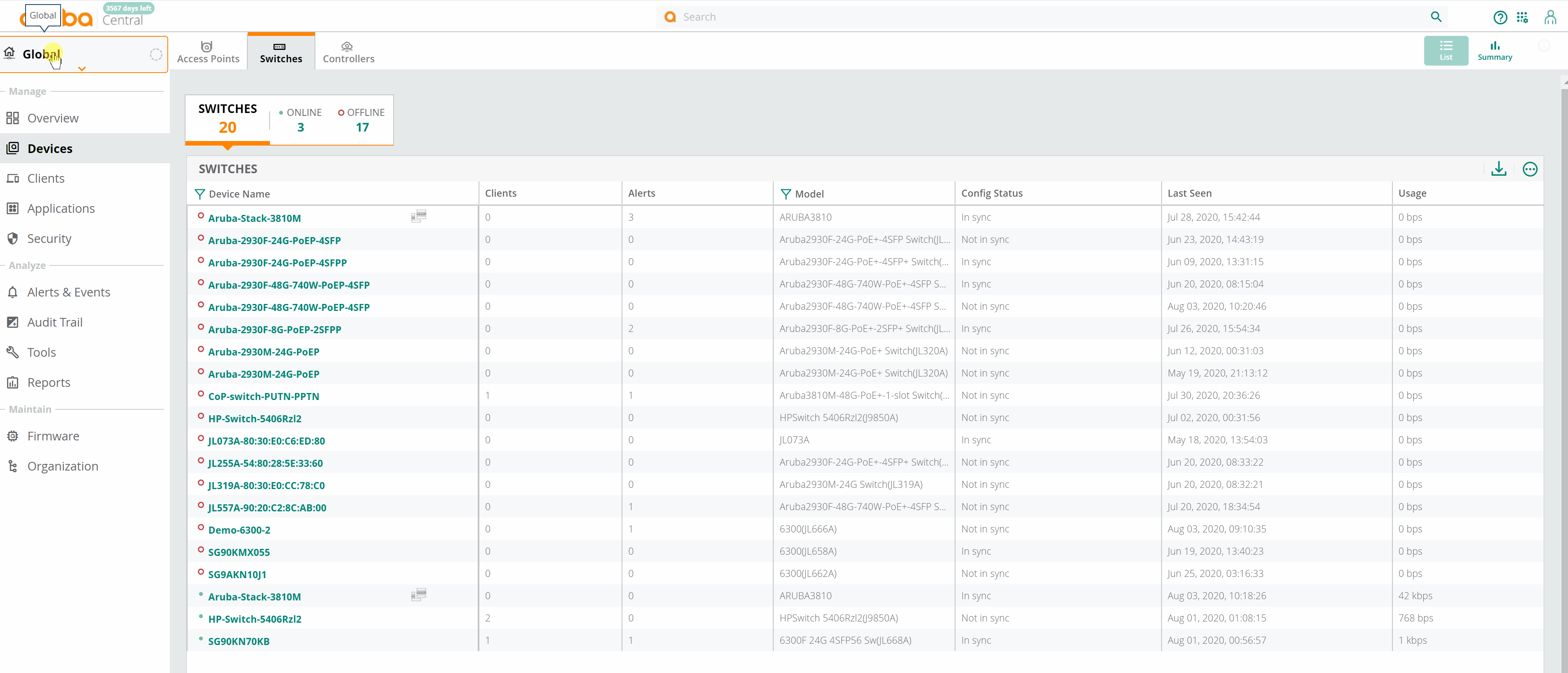The height and width of the screenshot is (673, 1568).
Task: Click the Search input field
Action: point(1035,17)
